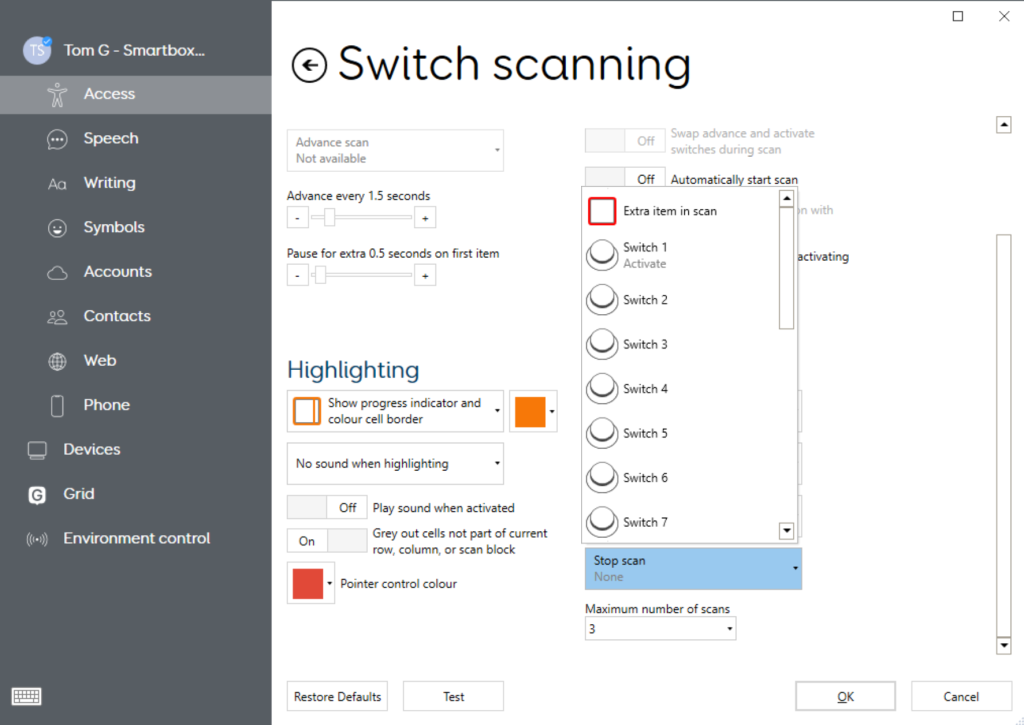Expand the Maximum number of scans dropdown
The width and height of the screenshot is (1024, 725).
pos(660,629)
